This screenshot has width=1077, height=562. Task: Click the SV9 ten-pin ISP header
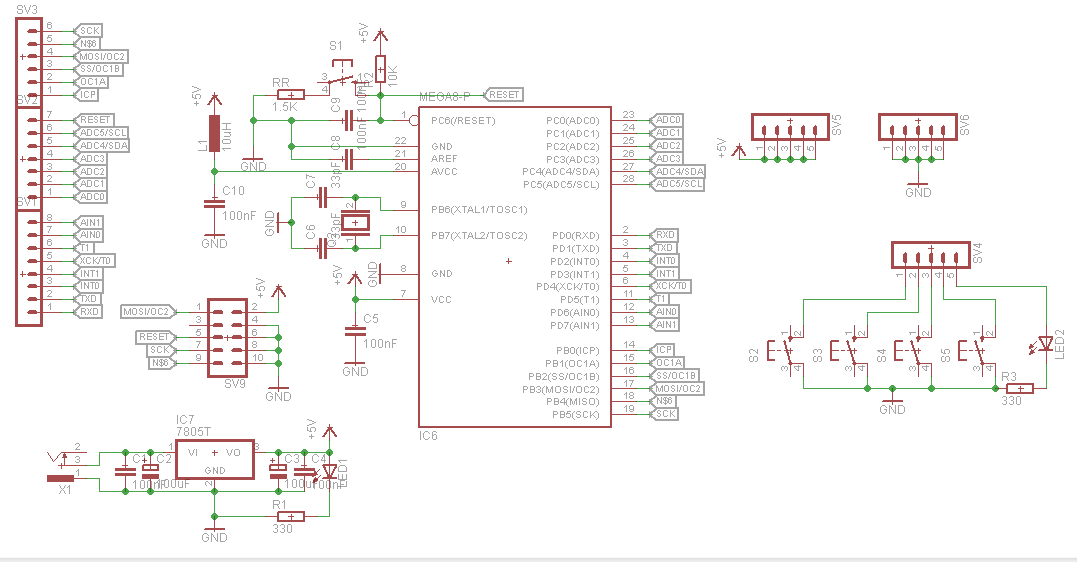(227, 337)
